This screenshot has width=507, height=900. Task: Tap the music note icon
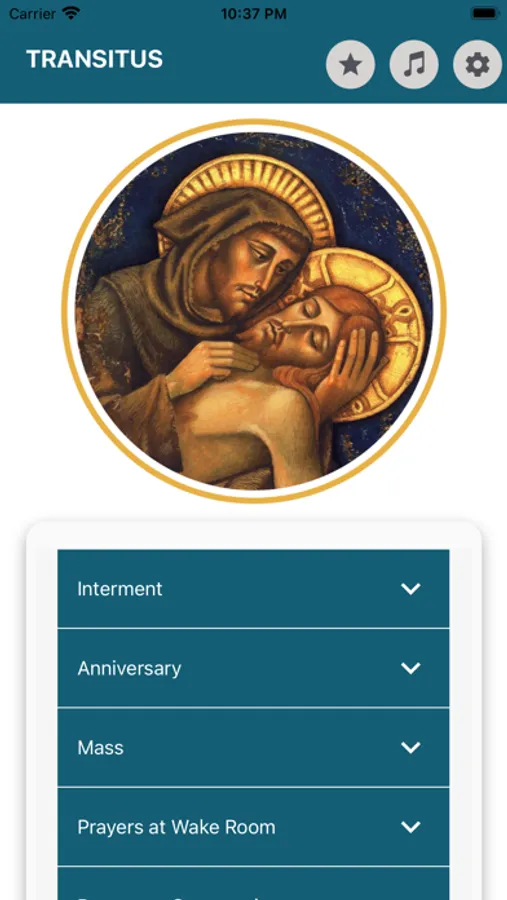click(414, 65)
